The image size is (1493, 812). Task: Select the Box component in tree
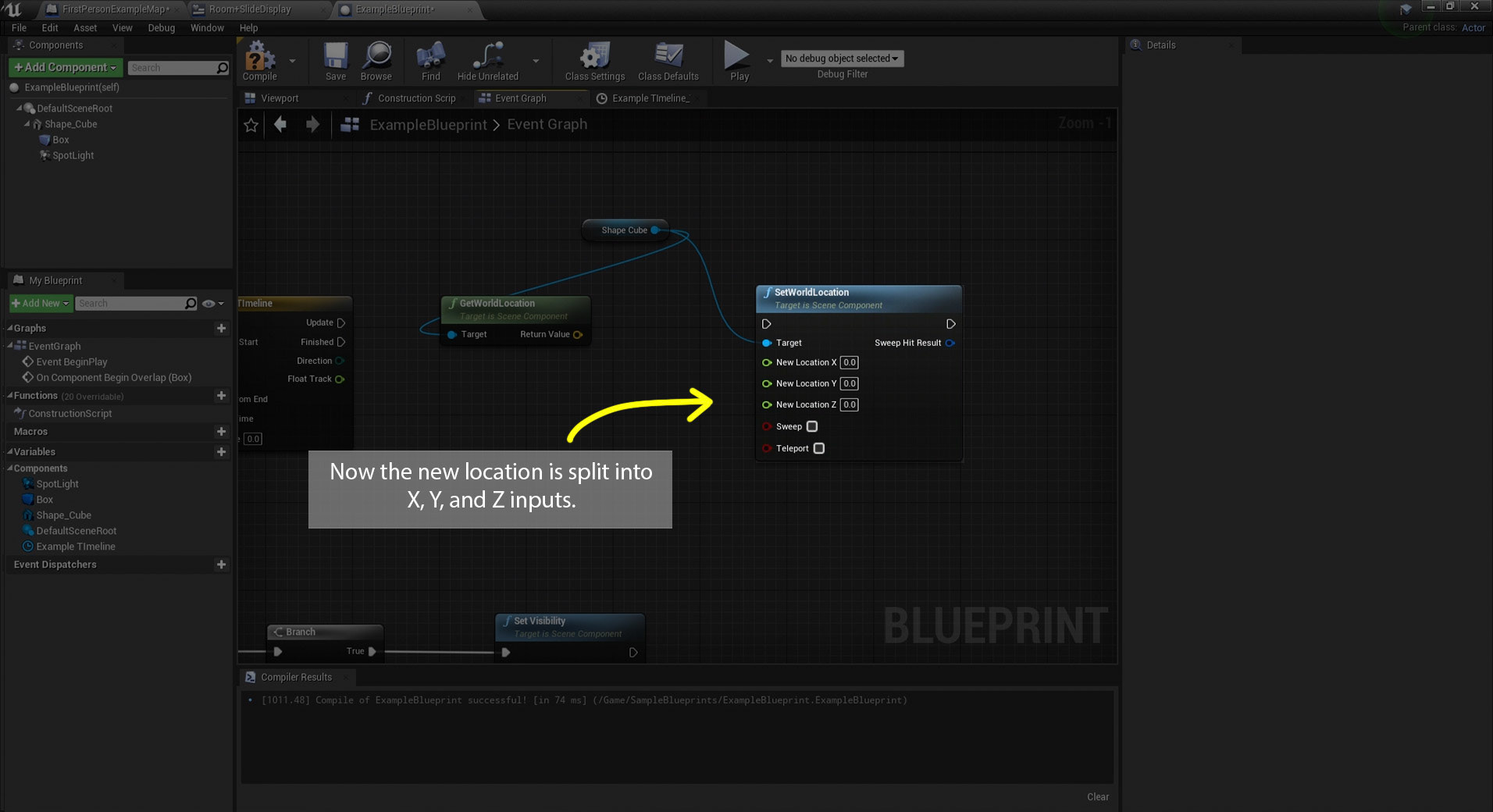pos(60,140)
